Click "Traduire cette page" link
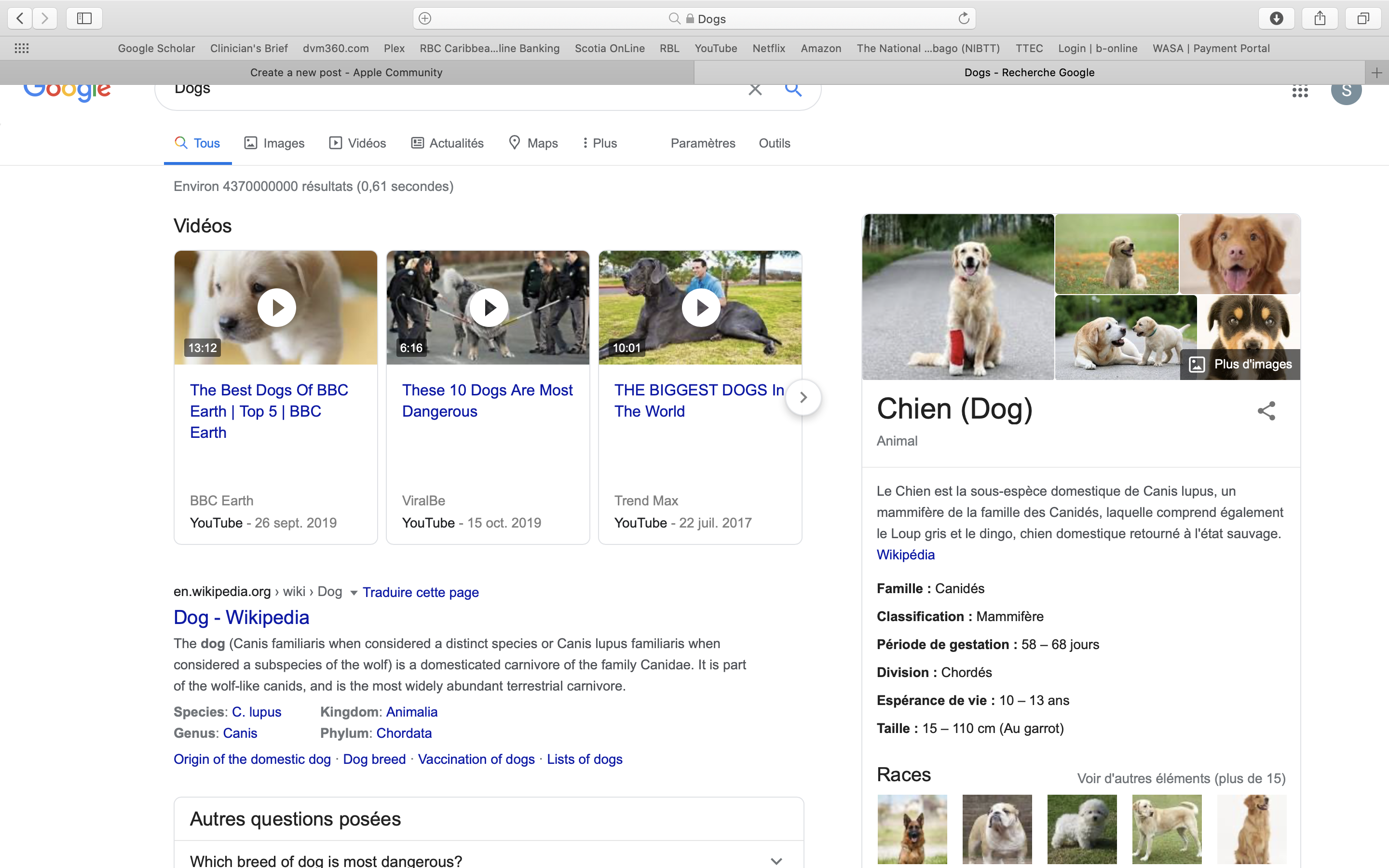The height and width of the screenshot is (868, 1389). tap(420, 593)
